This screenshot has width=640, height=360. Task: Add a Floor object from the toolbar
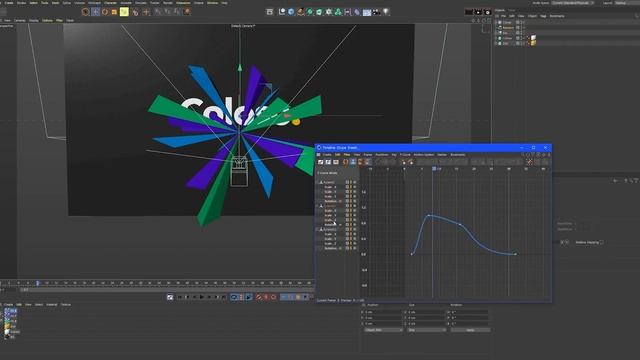tap(367, 12)
